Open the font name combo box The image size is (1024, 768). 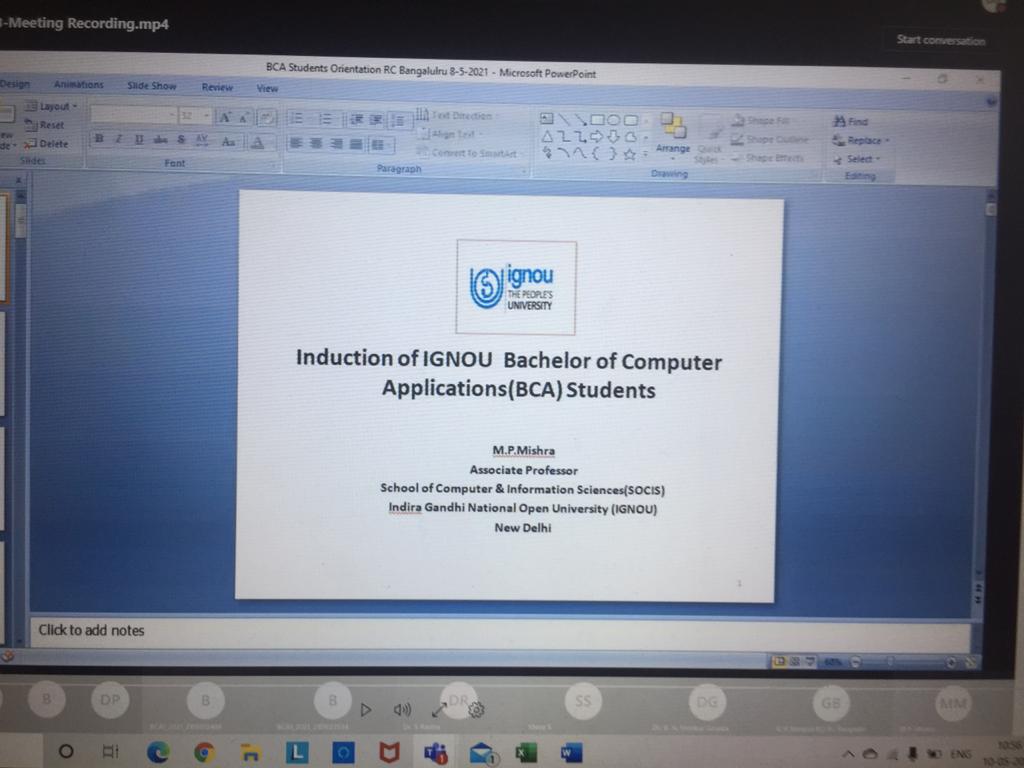133,116
